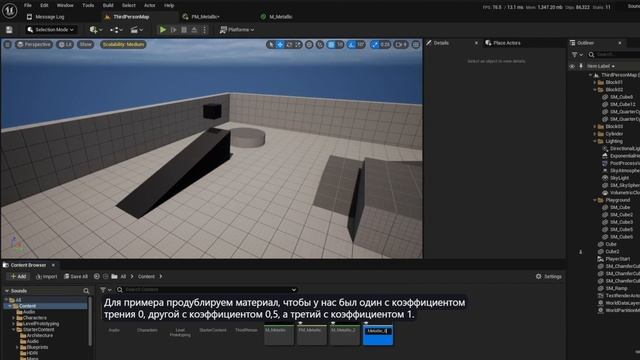This screenshot has width=640, height=360.
Task: Activate the Scale gizmo tool
Action: point(298,44)
